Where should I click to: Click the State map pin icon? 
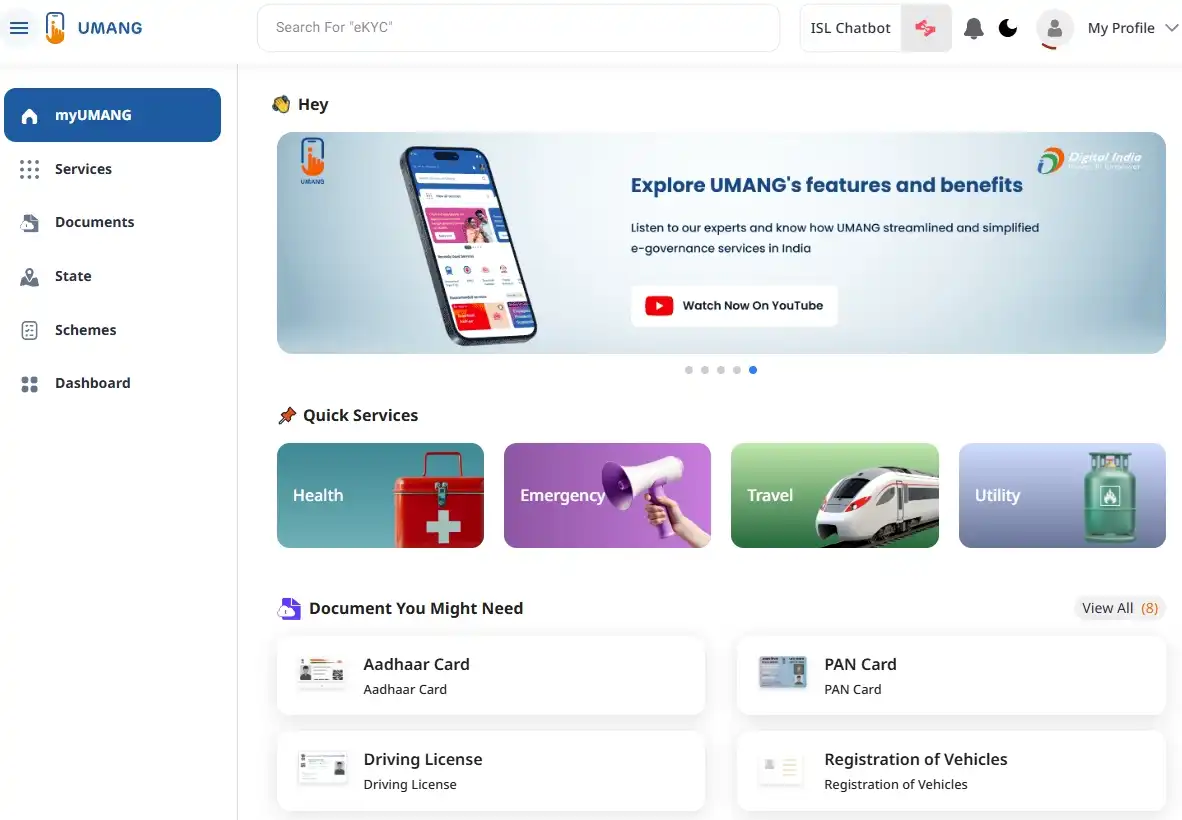point(29,277)
